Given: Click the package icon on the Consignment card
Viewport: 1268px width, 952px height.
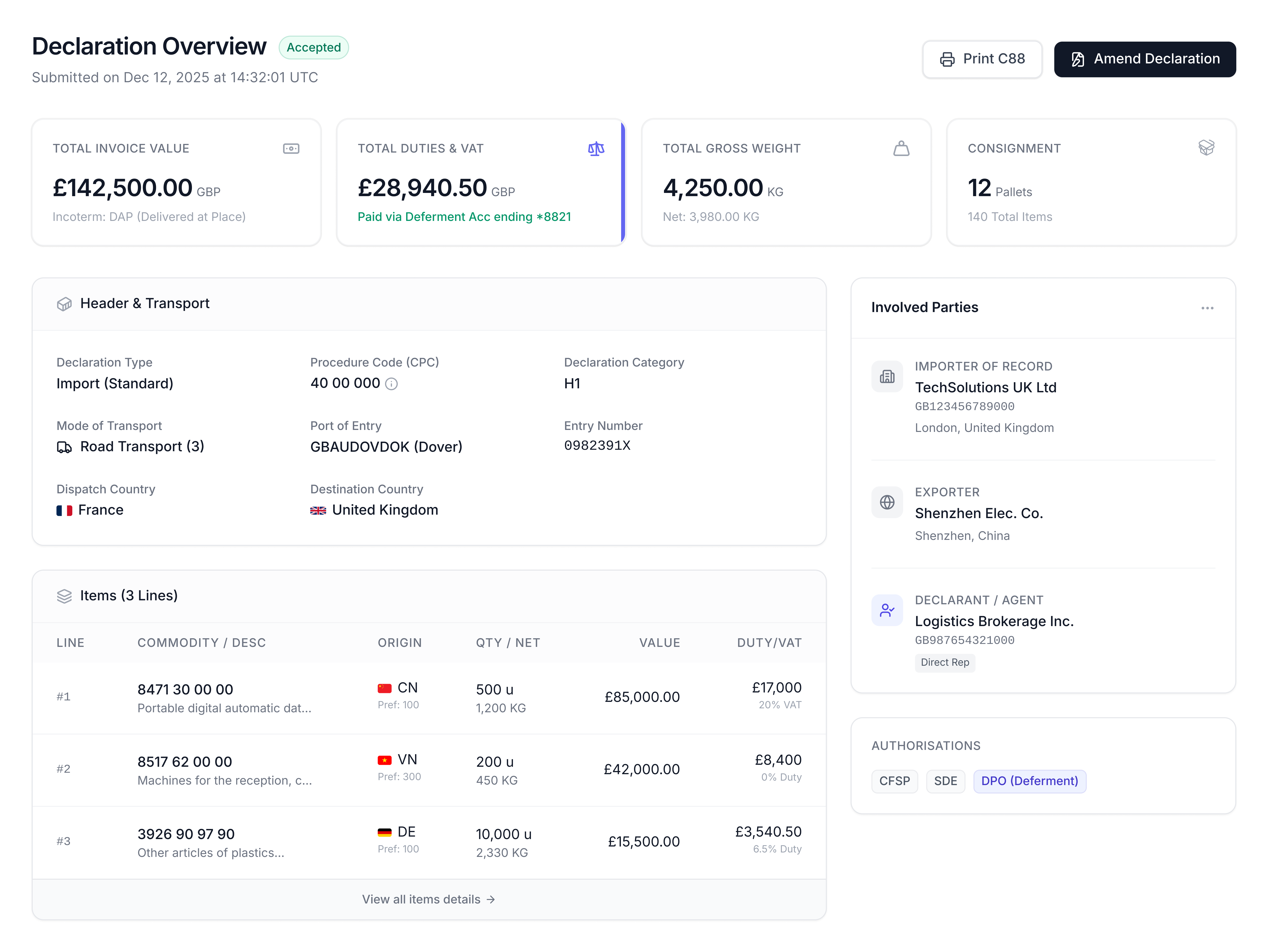Looking at the screenshot, I should point(1207,147).
